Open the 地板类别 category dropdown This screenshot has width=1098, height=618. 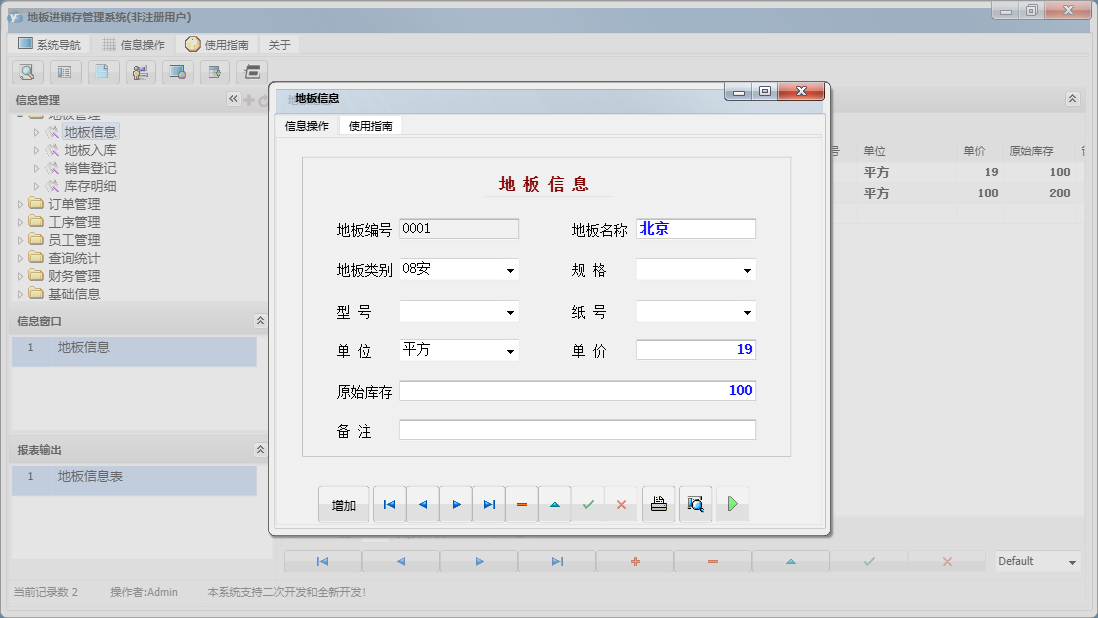[510, 269]
